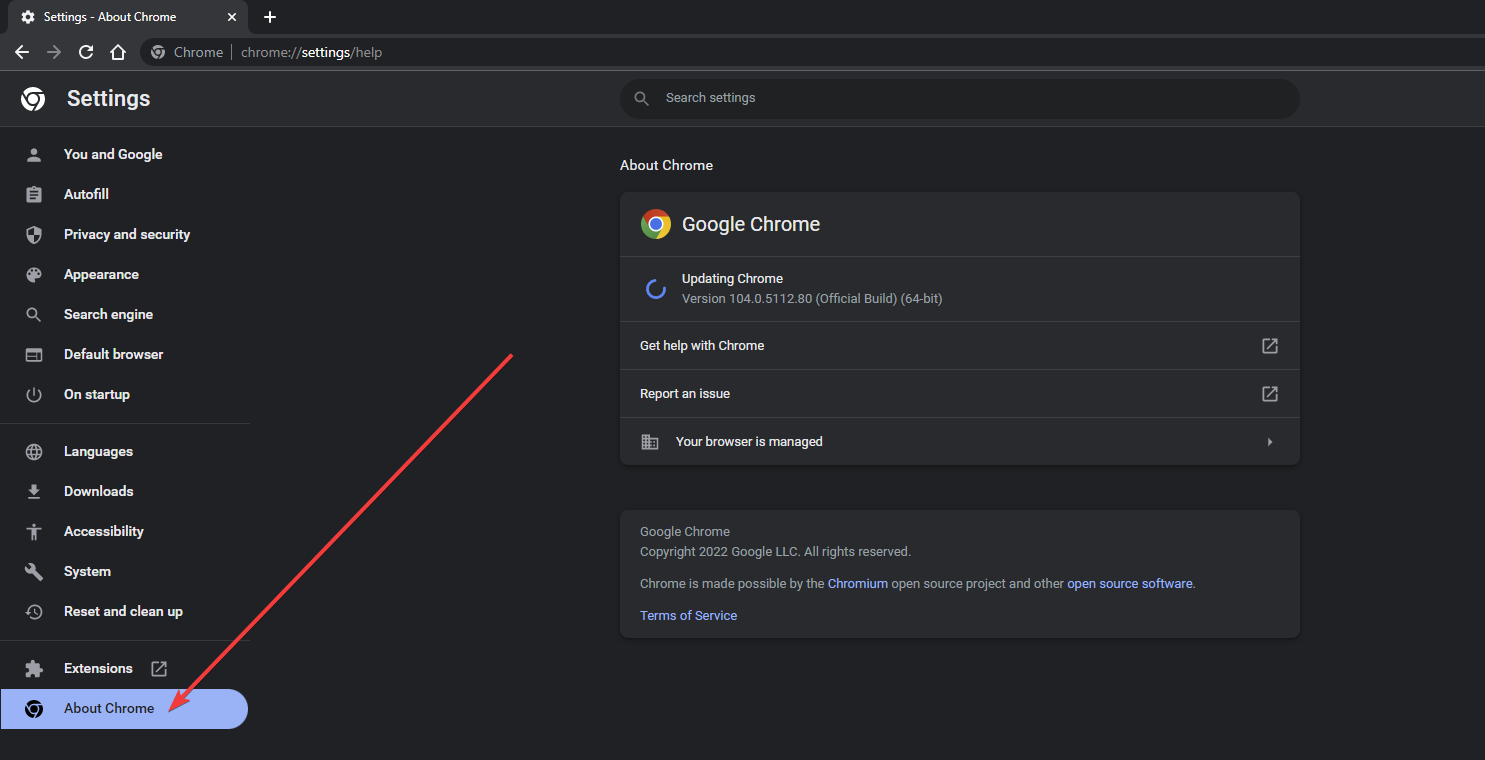This screenshot has width=1485, height=760.
Task: Open Default browser settings
Action: (113, 354)
